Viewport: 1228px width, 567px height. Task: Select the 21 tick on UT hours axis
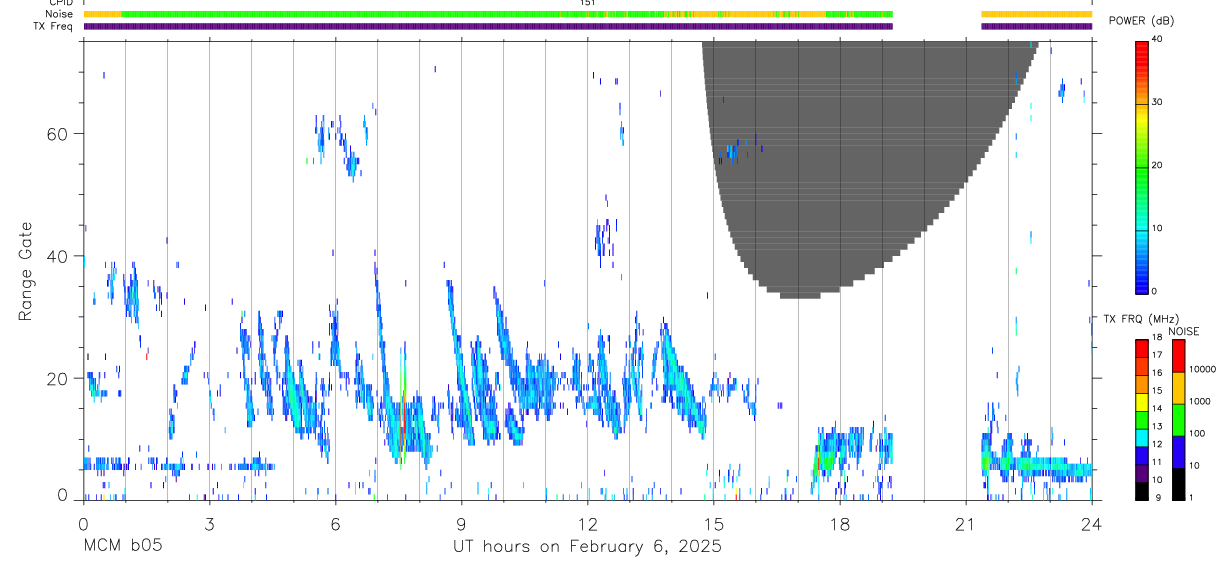click(x=966, y=523)
